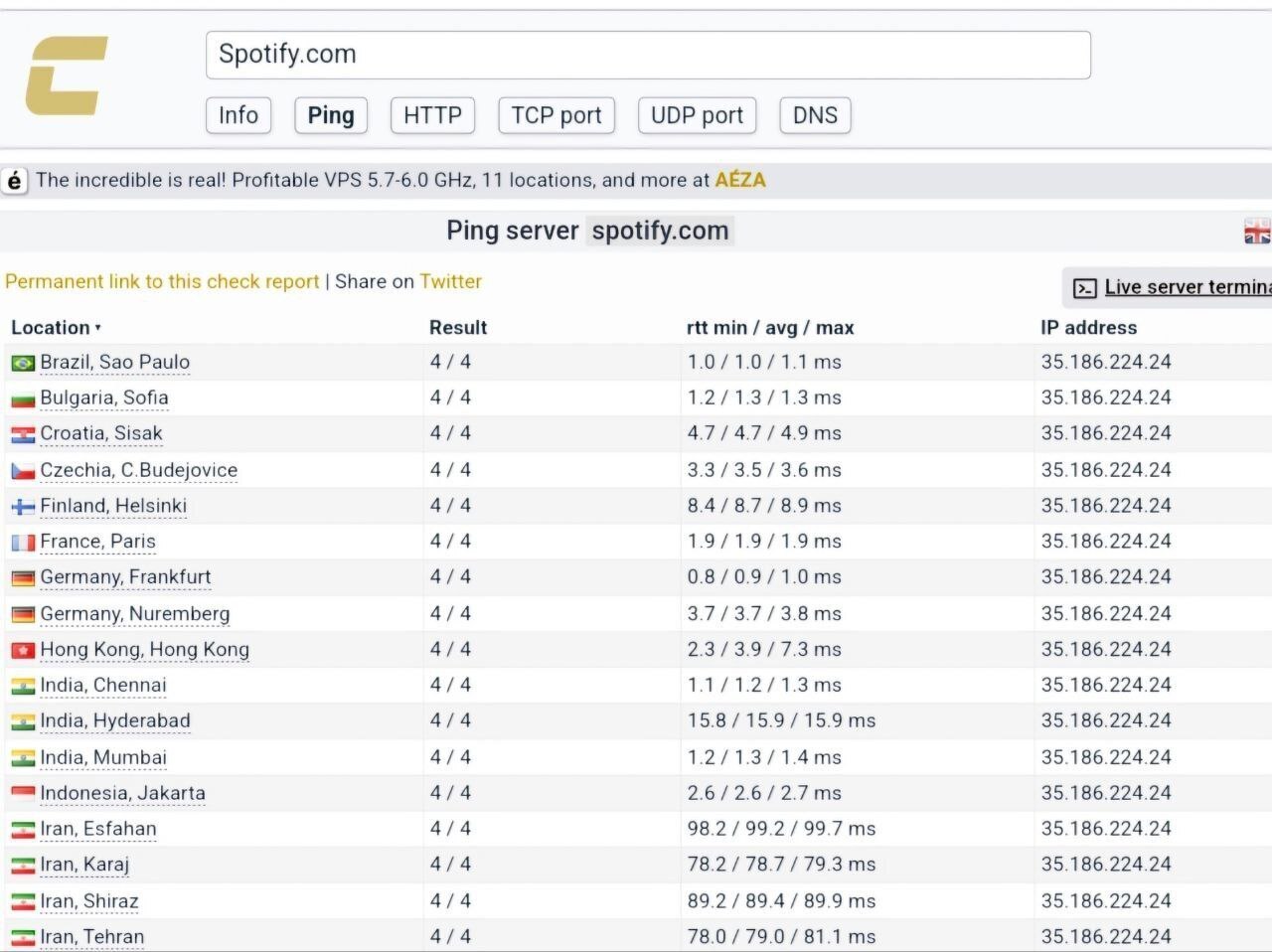1272x952 pixels.
Task: Click the IP address column header
Action: coord(1089,328)
